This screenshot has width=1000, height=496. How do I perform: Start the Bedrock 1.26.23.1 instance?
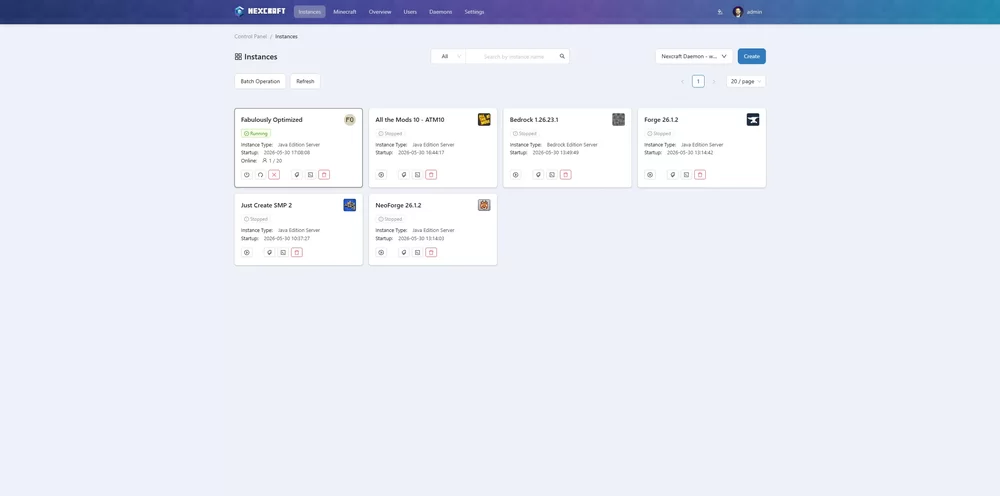pyautogui.click(x=516, y=175)
